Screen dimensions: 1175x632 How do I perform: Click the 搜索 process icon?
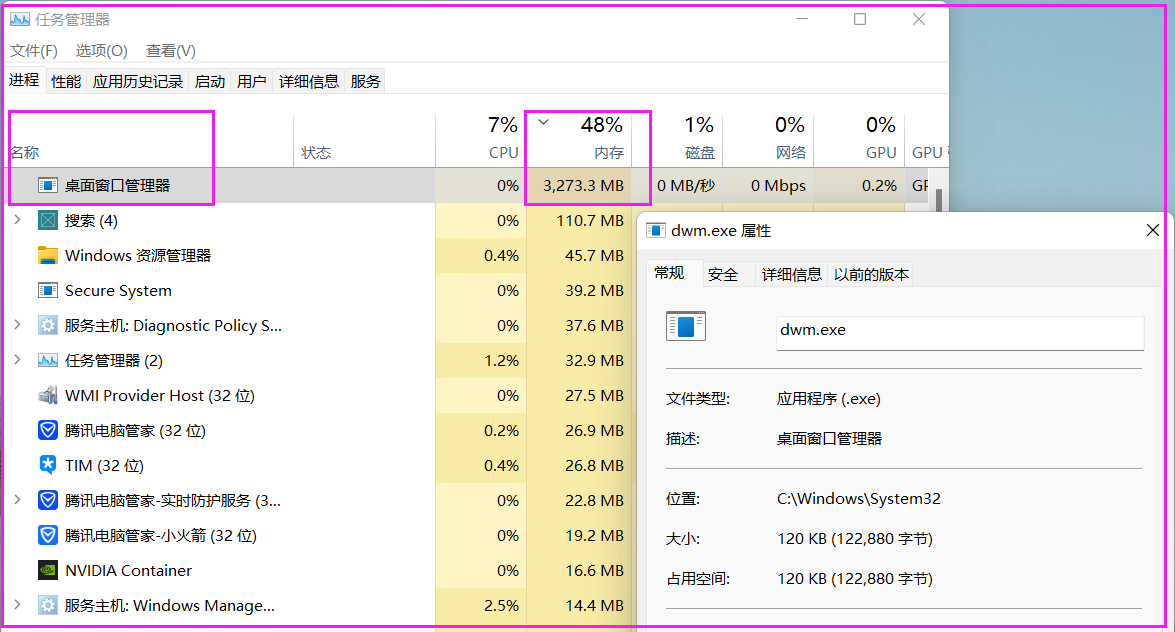47,220
